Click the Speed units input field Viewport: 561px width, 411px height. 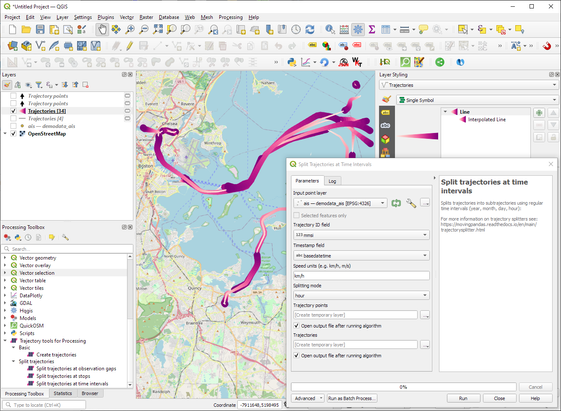point(361,276)
